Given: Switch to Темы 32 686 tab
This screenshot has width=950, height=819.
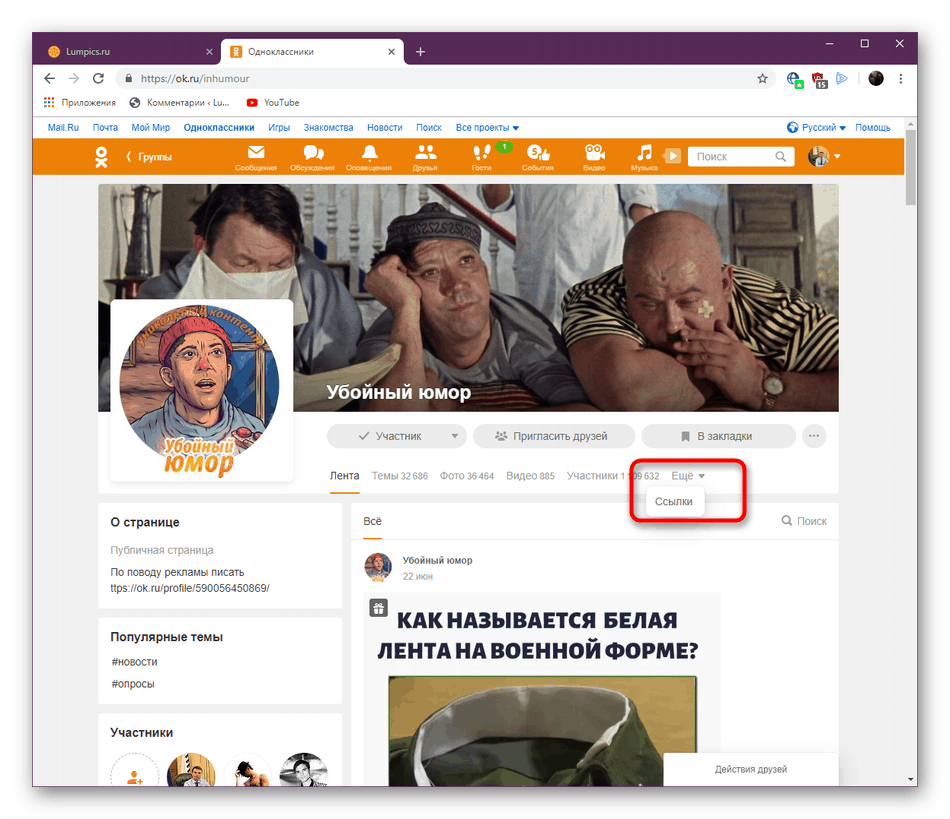Looking at the screenshot, I should click(x=399, y=476).
